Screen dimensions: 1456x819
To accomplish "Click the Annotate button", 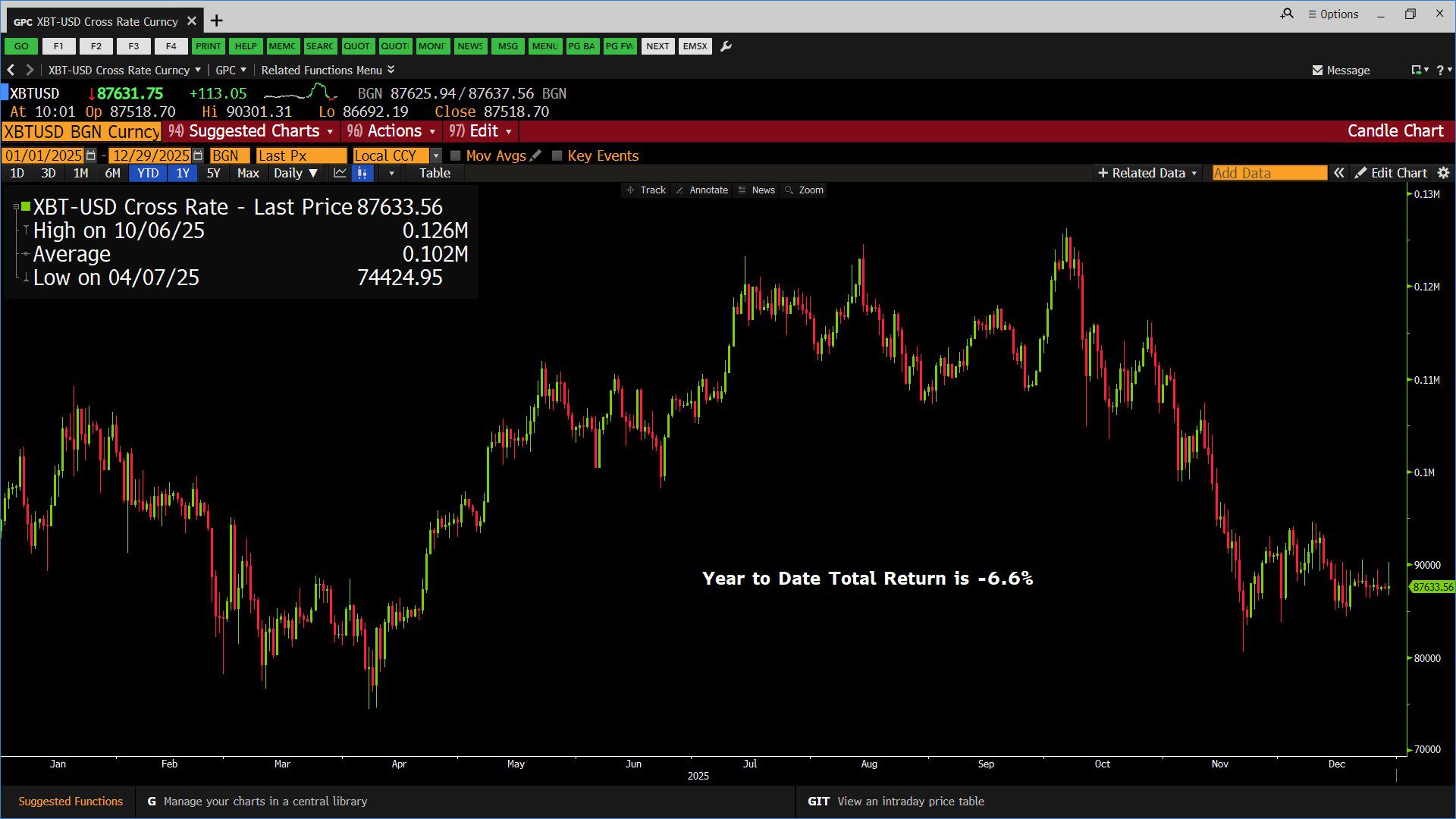I will tap(701, 190).
